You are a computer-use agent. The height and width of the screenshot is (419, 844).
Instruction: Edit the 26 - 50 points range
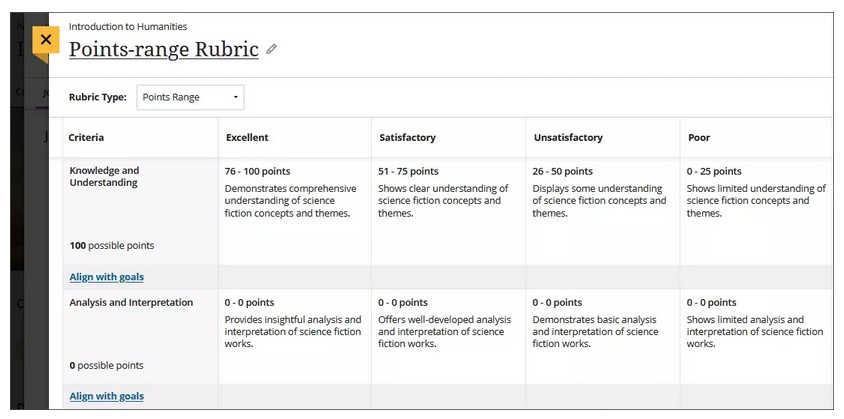point(562,171)
